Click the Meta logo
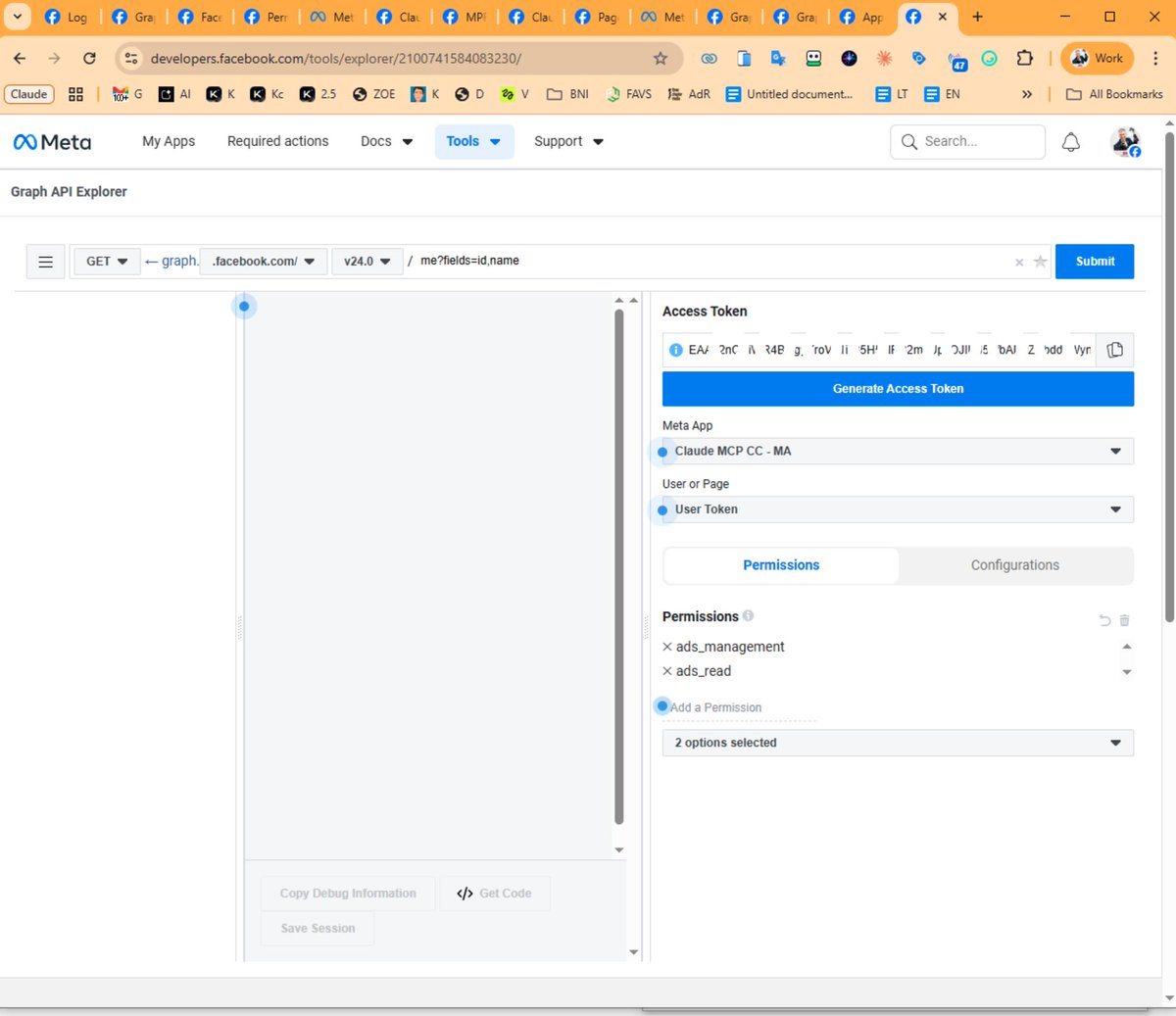The image size is (1176, 1016). click(52, 142)
